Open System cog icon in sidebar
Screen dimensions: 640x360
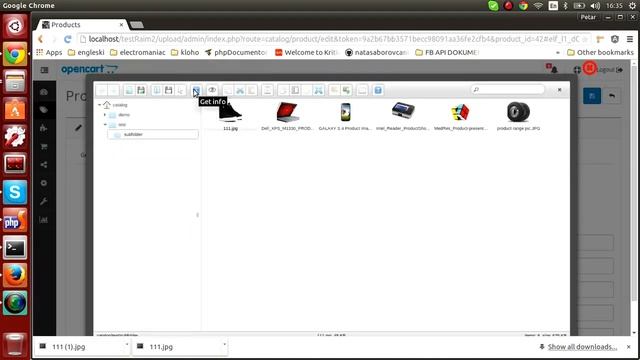(x=44, y=183)
